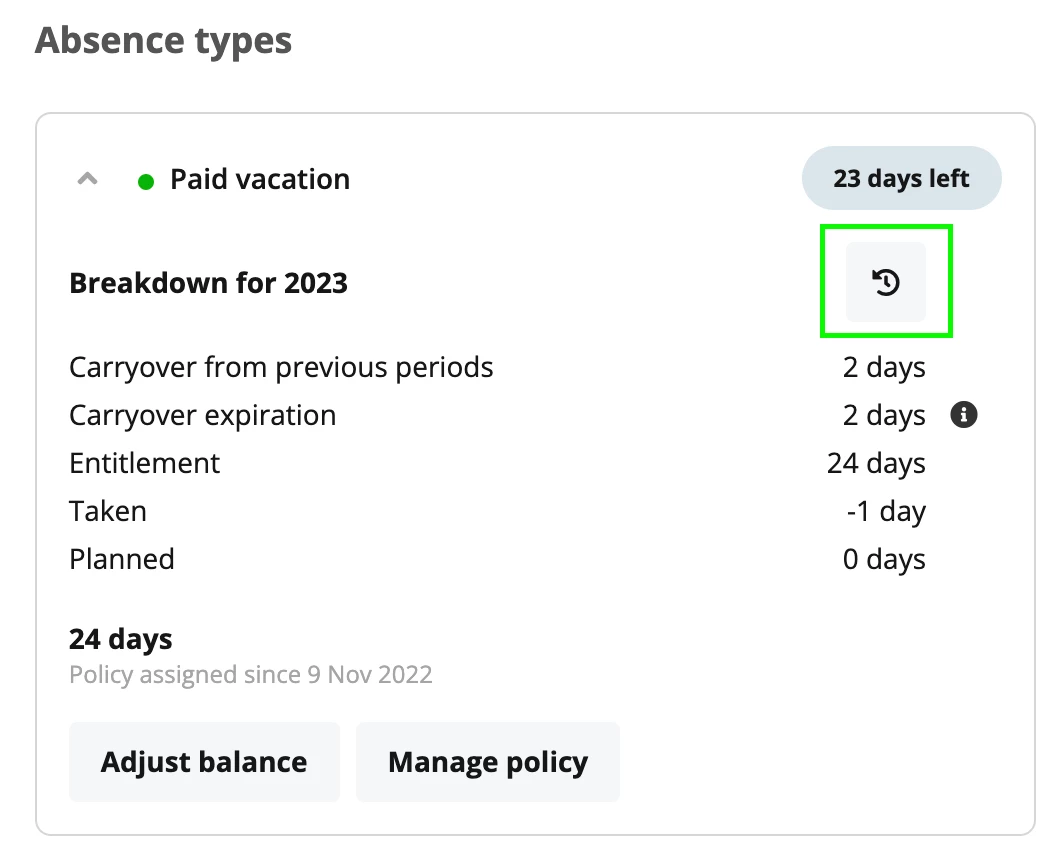Click the 24 days entitlement value
Screen dimensions: 1056x850
876,463
